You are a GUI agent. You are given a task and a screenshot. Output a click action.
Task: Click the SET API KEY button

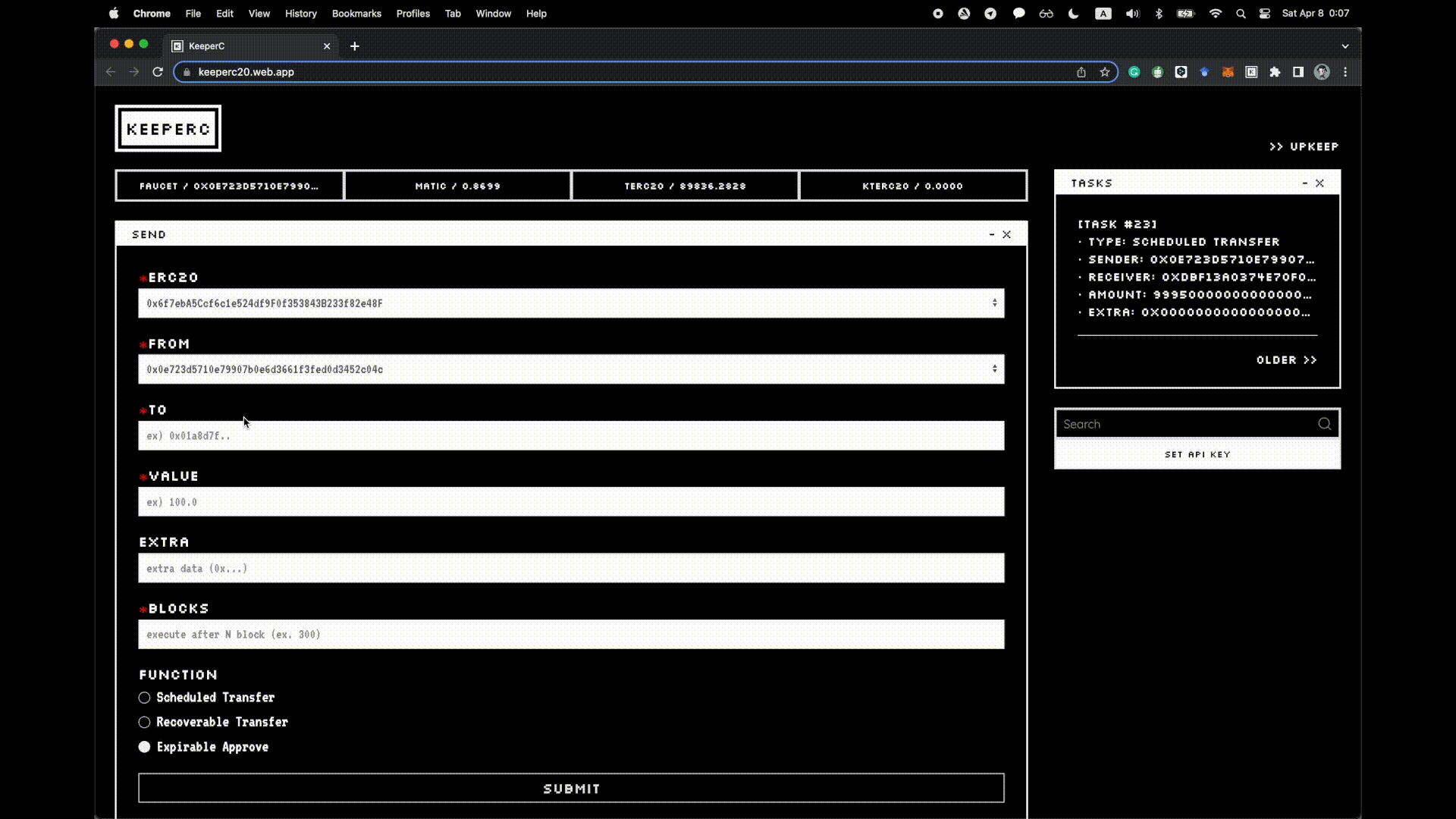(1197, 454)
